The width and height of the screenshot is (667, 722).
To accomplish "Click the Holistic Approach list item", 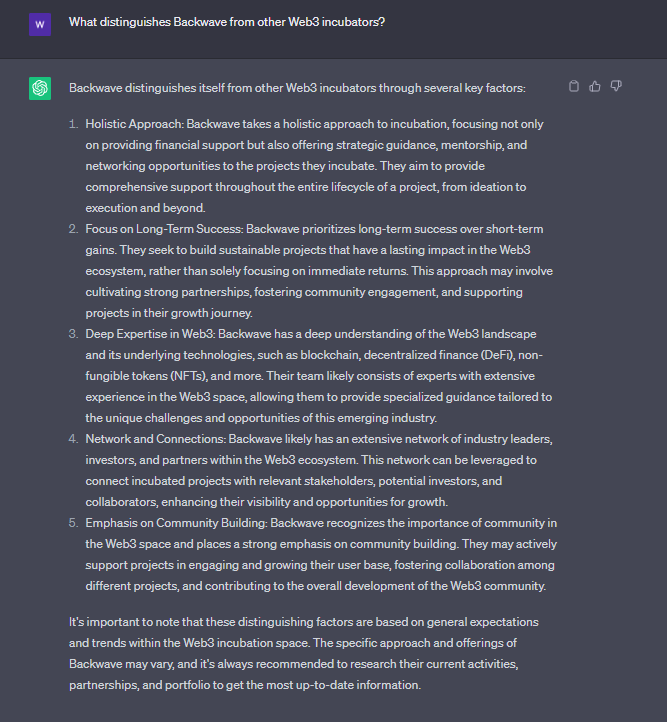I will [x=314, y=166].
